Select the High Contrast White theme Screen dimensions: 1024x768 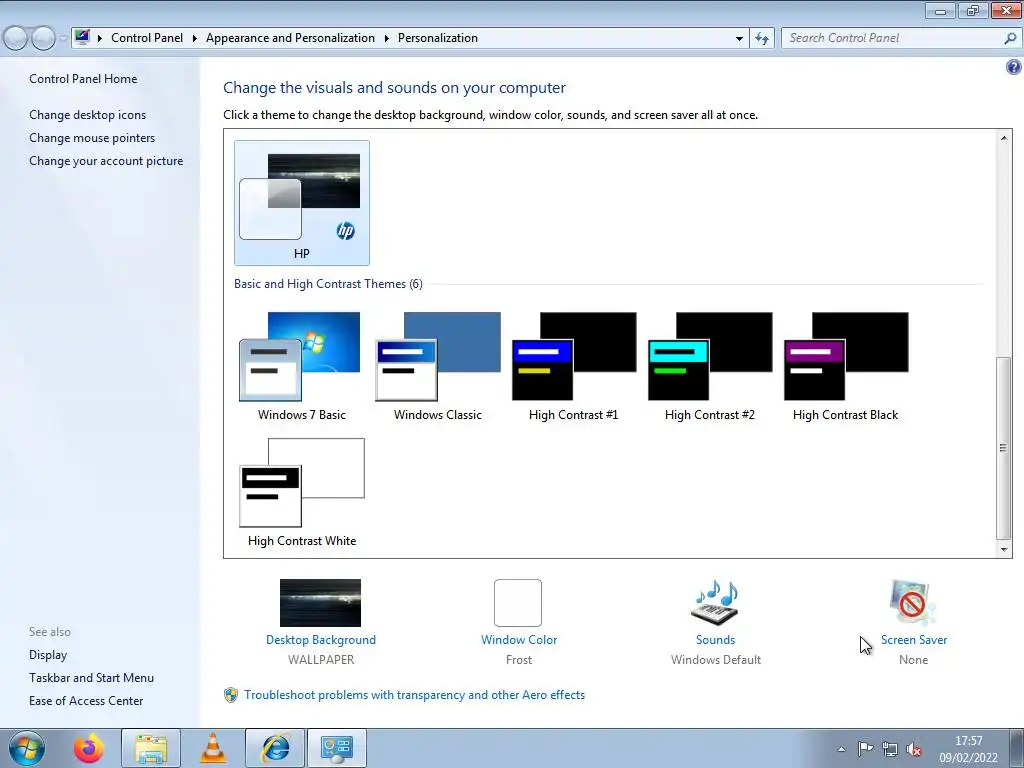302,493
